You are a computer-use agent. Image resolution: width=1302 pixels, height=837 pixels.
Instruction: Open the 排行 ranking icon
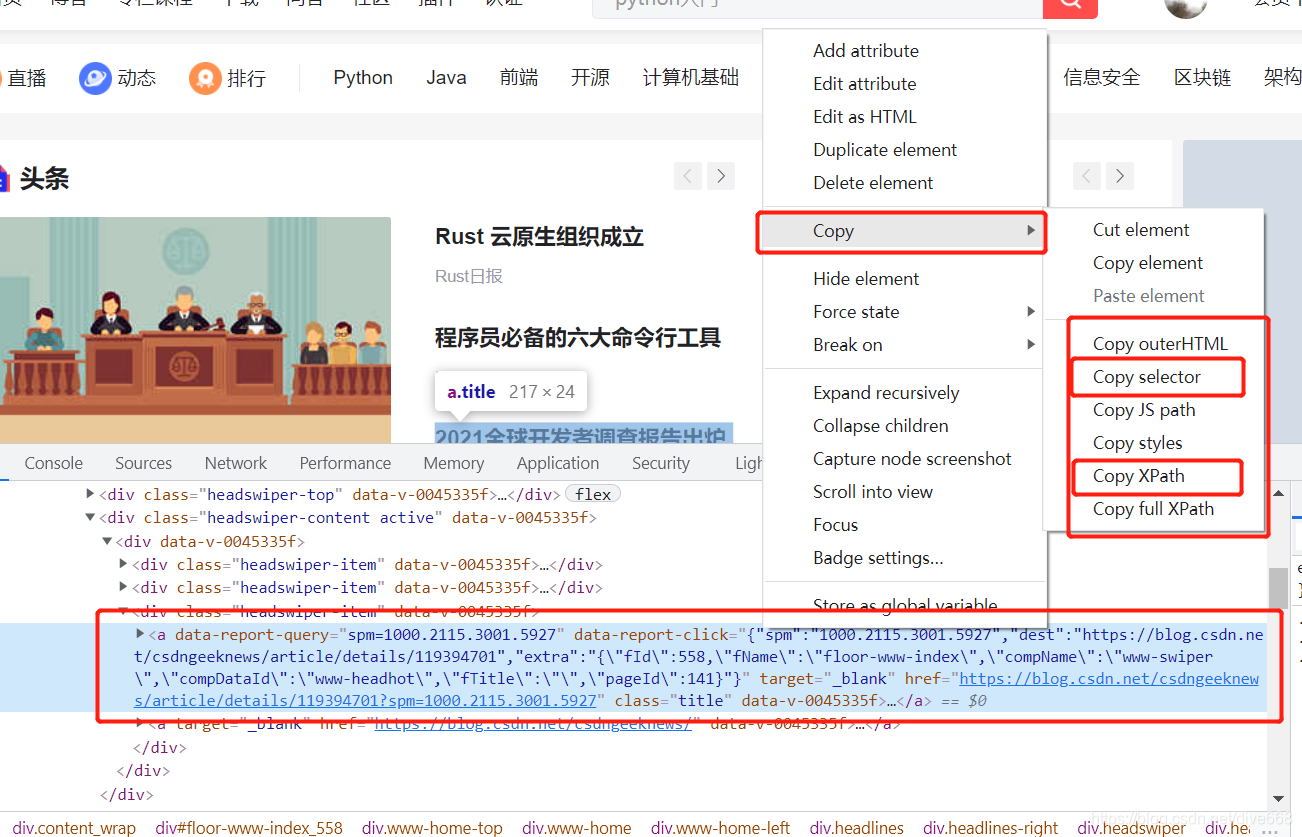click(x=205, y=78)
